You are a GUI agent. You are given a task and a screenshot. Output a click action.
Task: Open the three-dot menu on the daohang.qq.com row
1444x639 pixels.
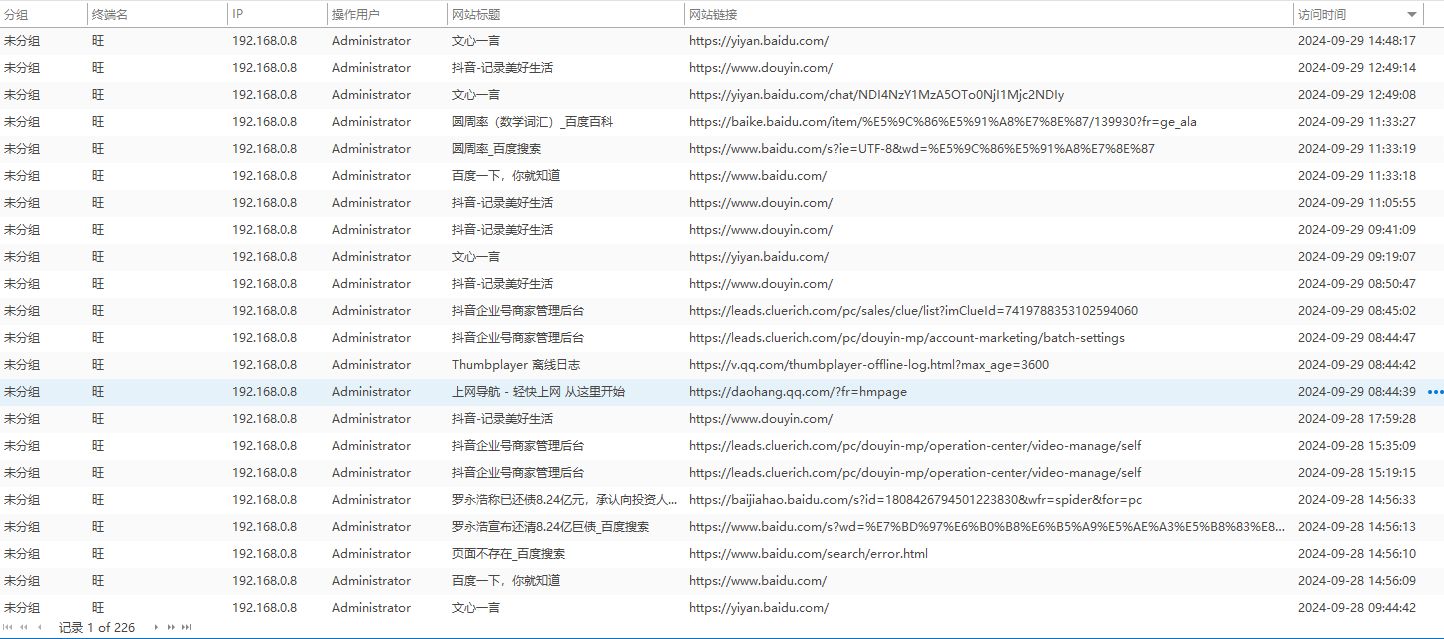(x=1435, y=392)
